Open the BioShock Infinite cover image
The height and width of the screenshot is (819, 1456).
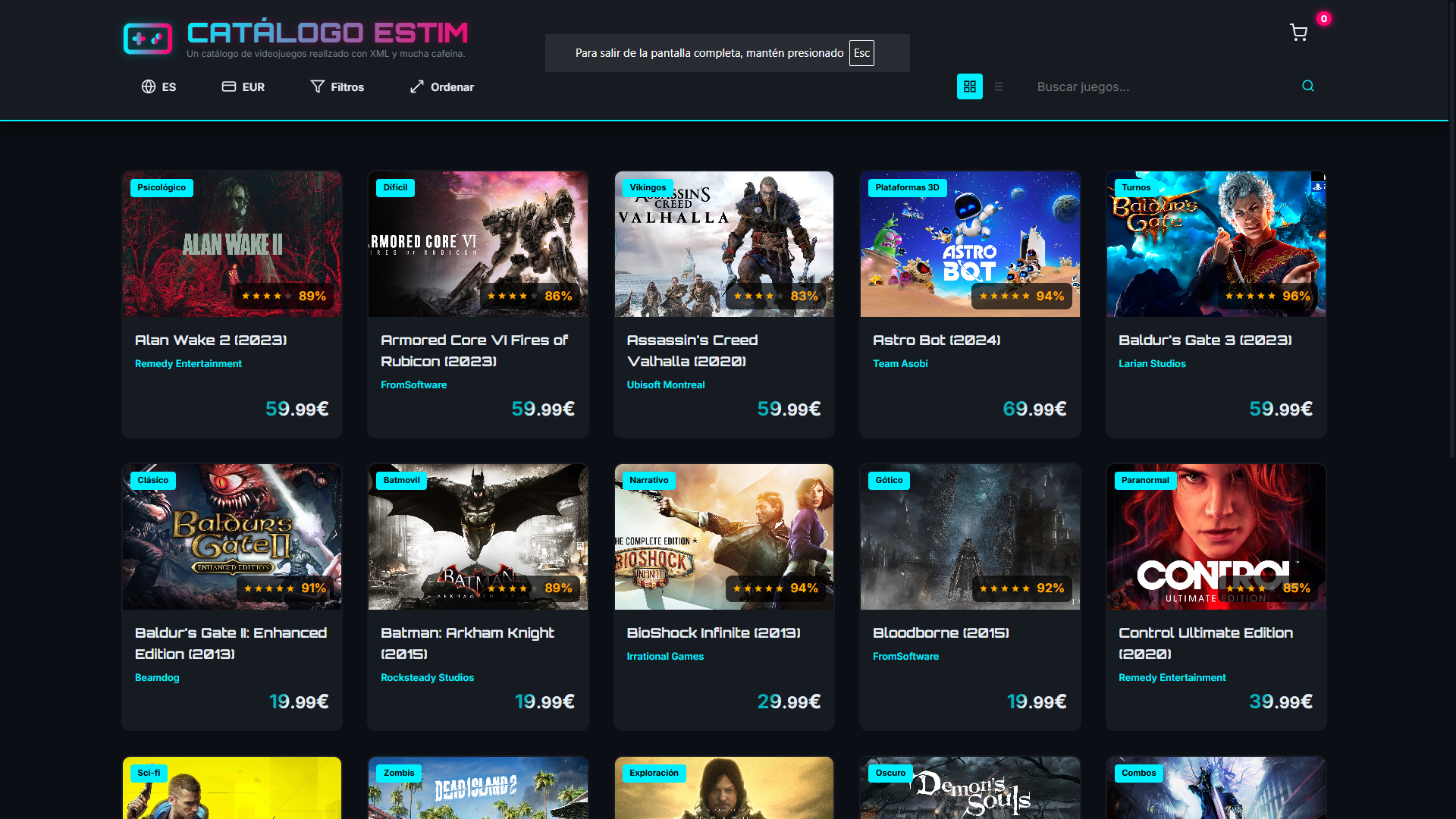[x=724, y=537]
